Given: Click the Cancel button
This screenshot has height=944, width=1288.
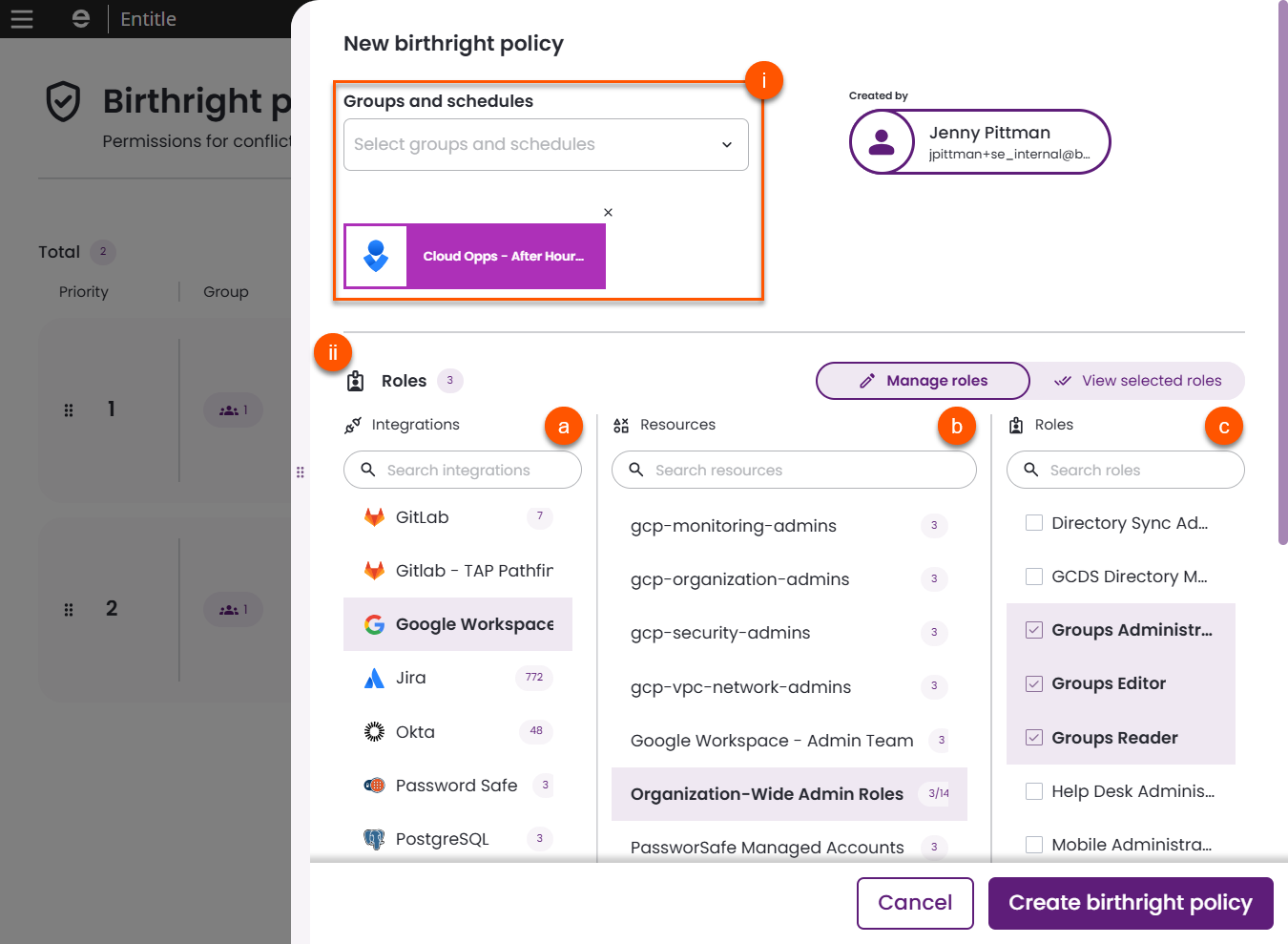Looking at the screenshot, I should 914,902.
